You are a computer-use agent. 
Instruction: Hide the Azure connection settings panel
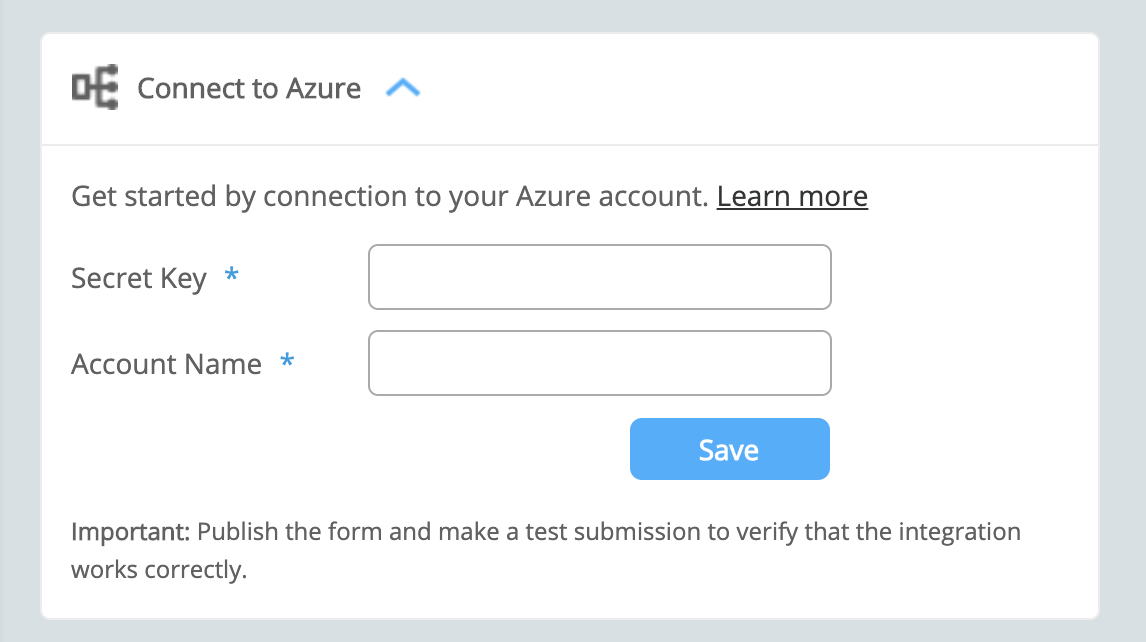click(405, 87)
